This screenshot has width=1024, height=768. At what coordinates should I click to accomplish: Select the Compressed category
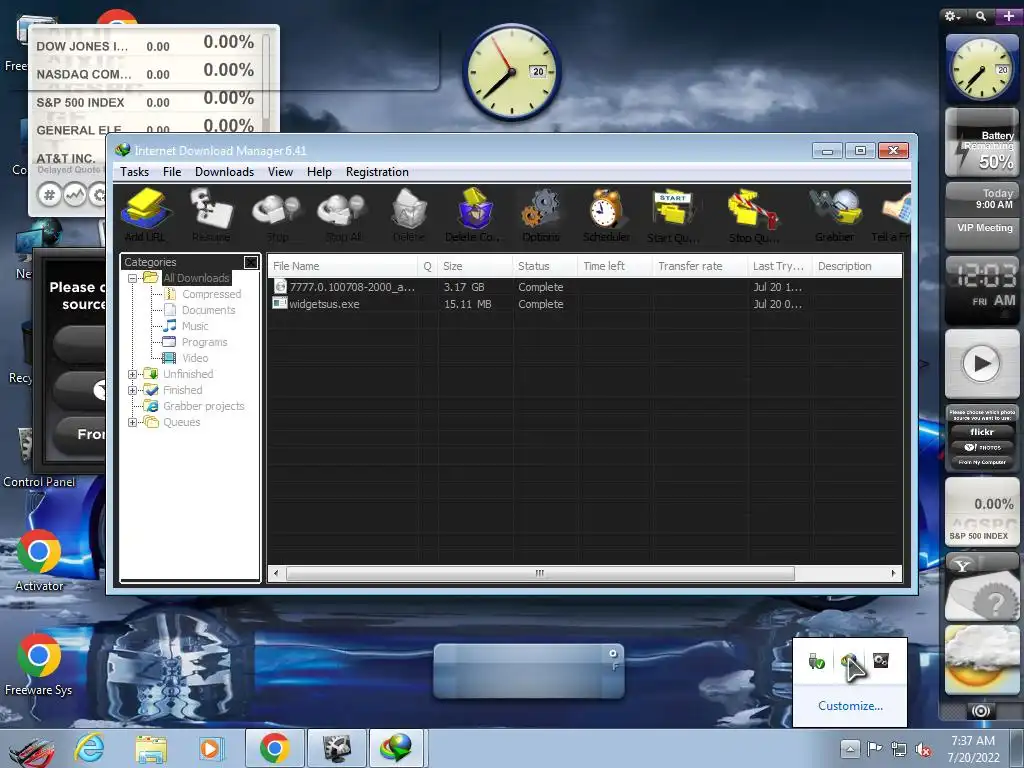coord(211,295)
